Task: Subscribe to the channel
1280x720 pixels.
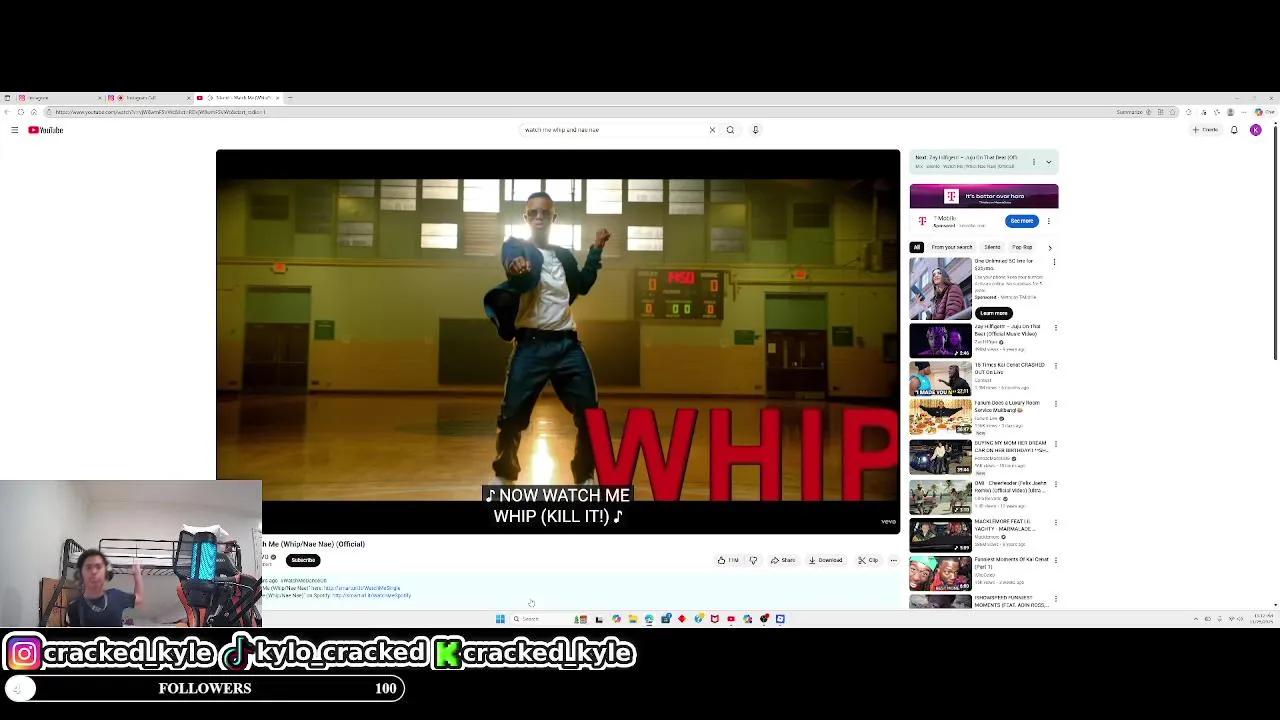Action: 303,560
